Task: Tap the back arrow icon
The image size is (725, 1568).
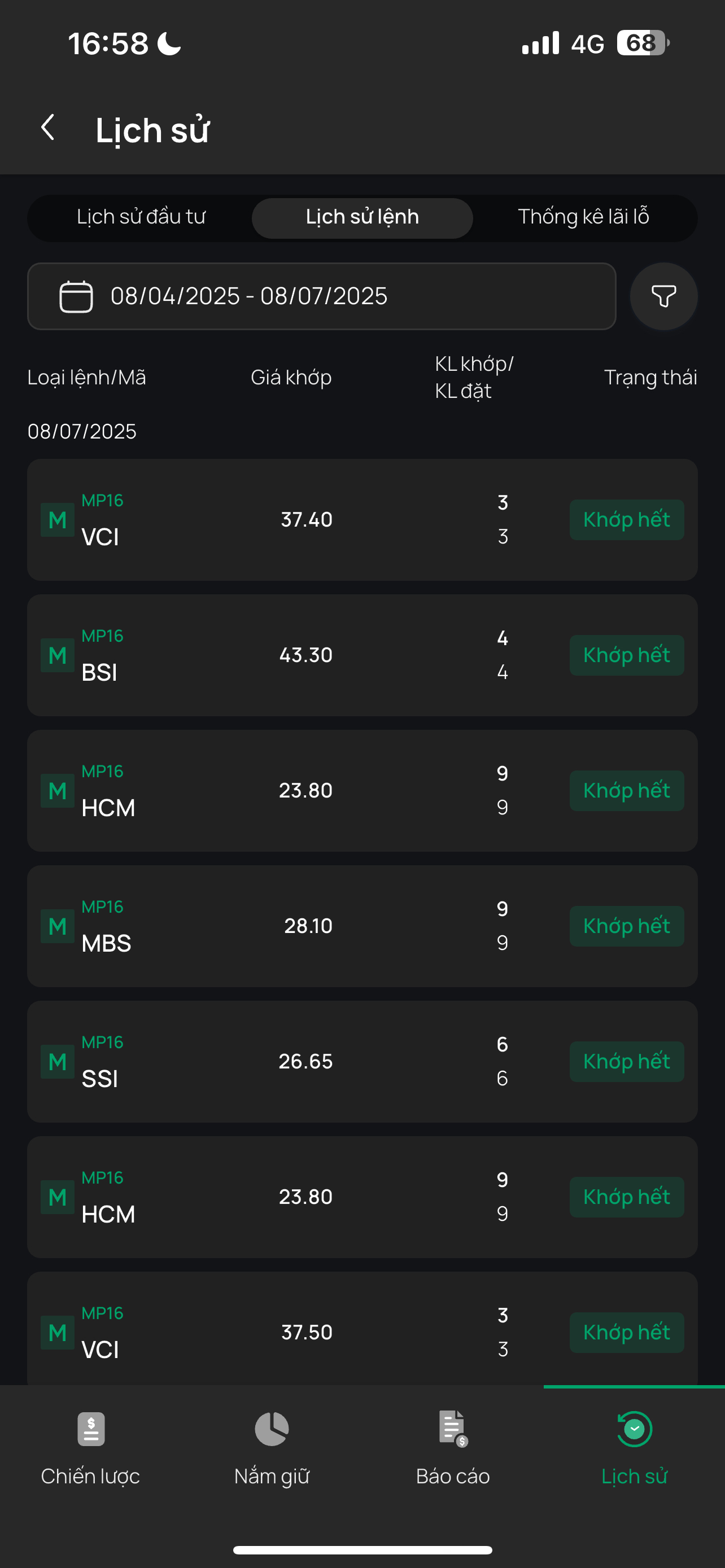Action: (x=48, y=128)
